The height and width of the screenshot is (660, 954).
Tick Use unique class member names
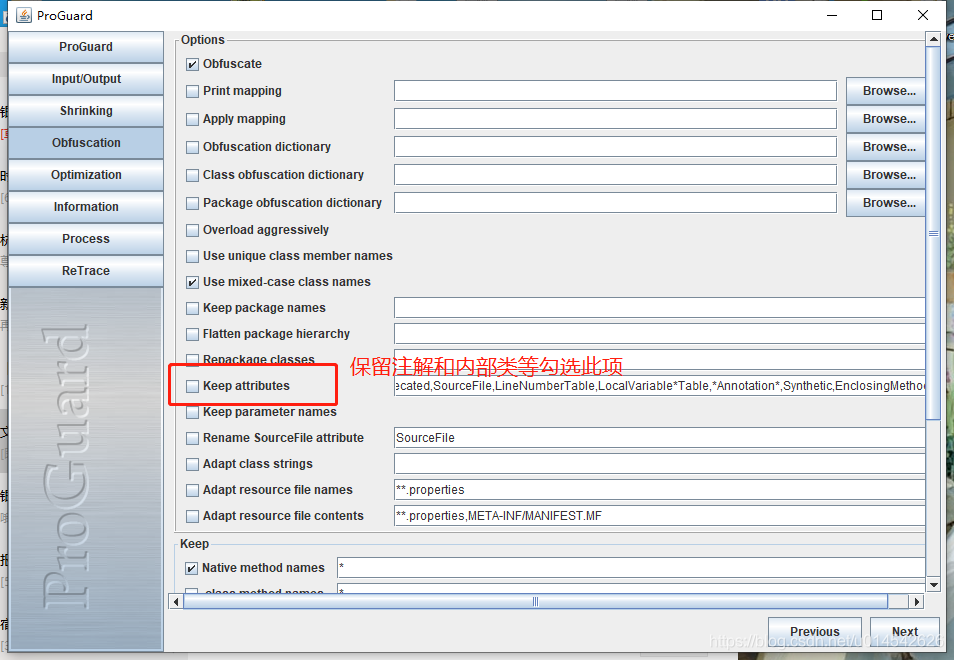tap(192, 256)
